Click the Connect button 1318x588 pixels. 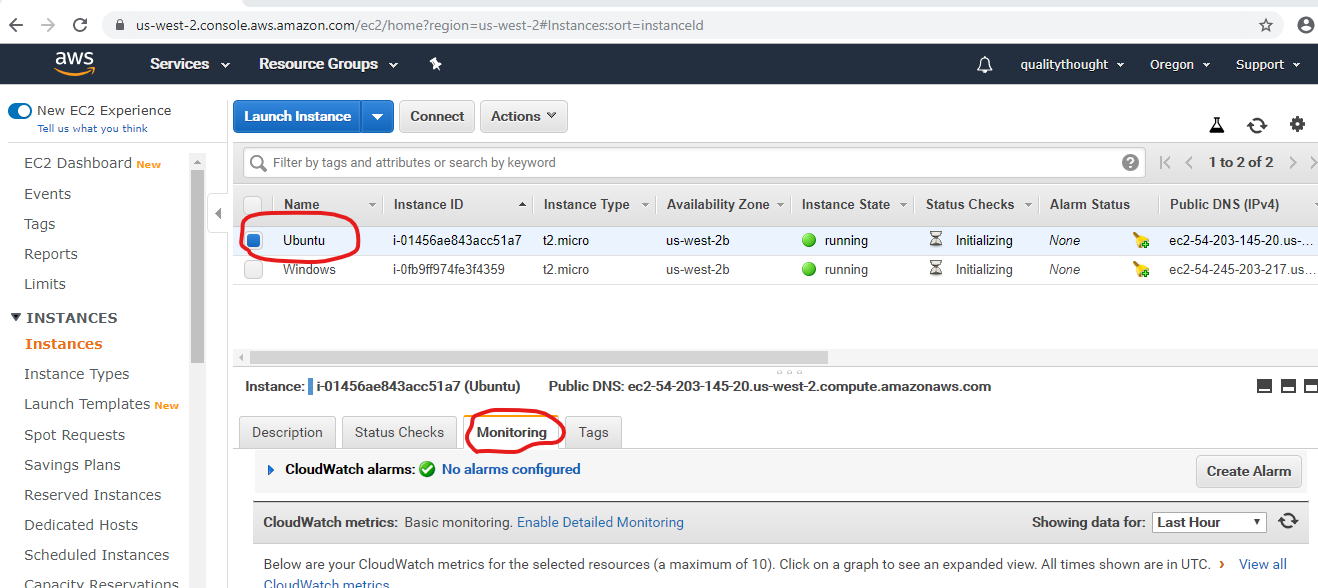[x=437, y=116]
